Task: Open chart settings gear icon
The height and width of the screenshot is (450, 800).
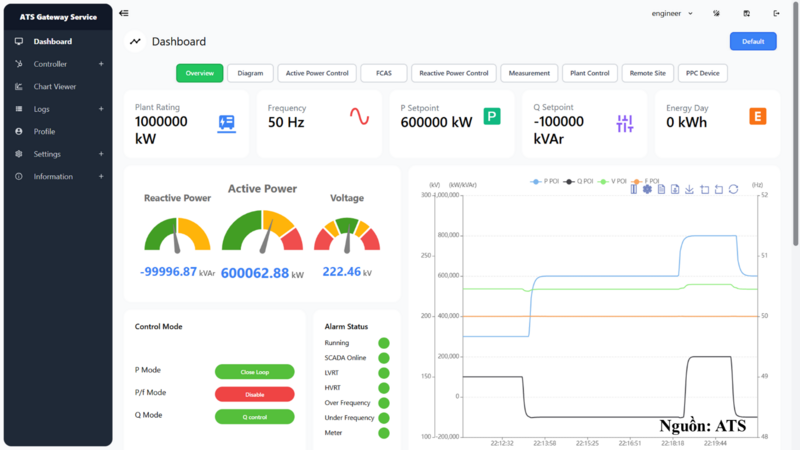Action: (647, 189)
